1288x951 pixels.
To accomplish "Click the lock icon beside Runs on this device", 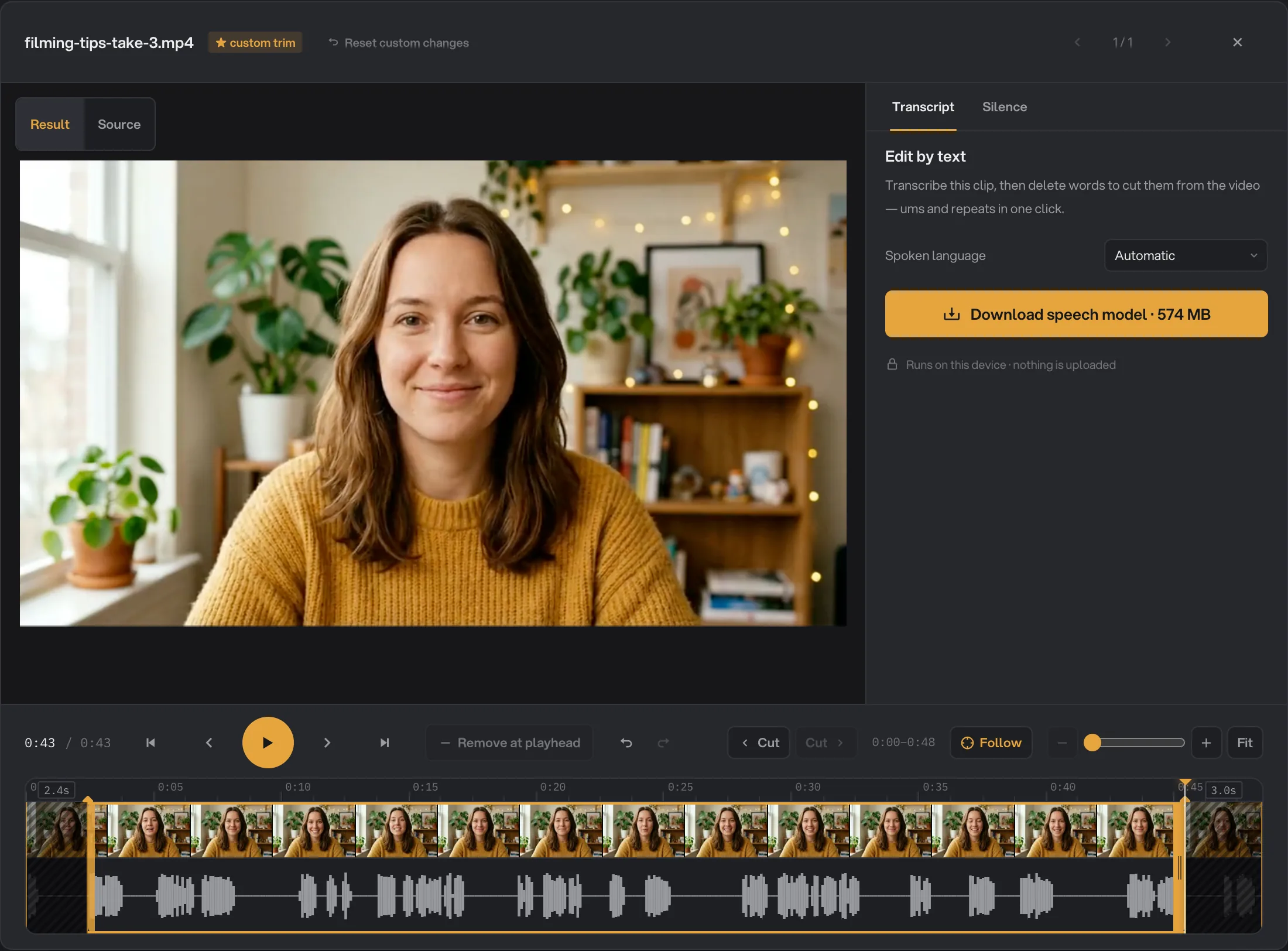I will coord(892,364).
